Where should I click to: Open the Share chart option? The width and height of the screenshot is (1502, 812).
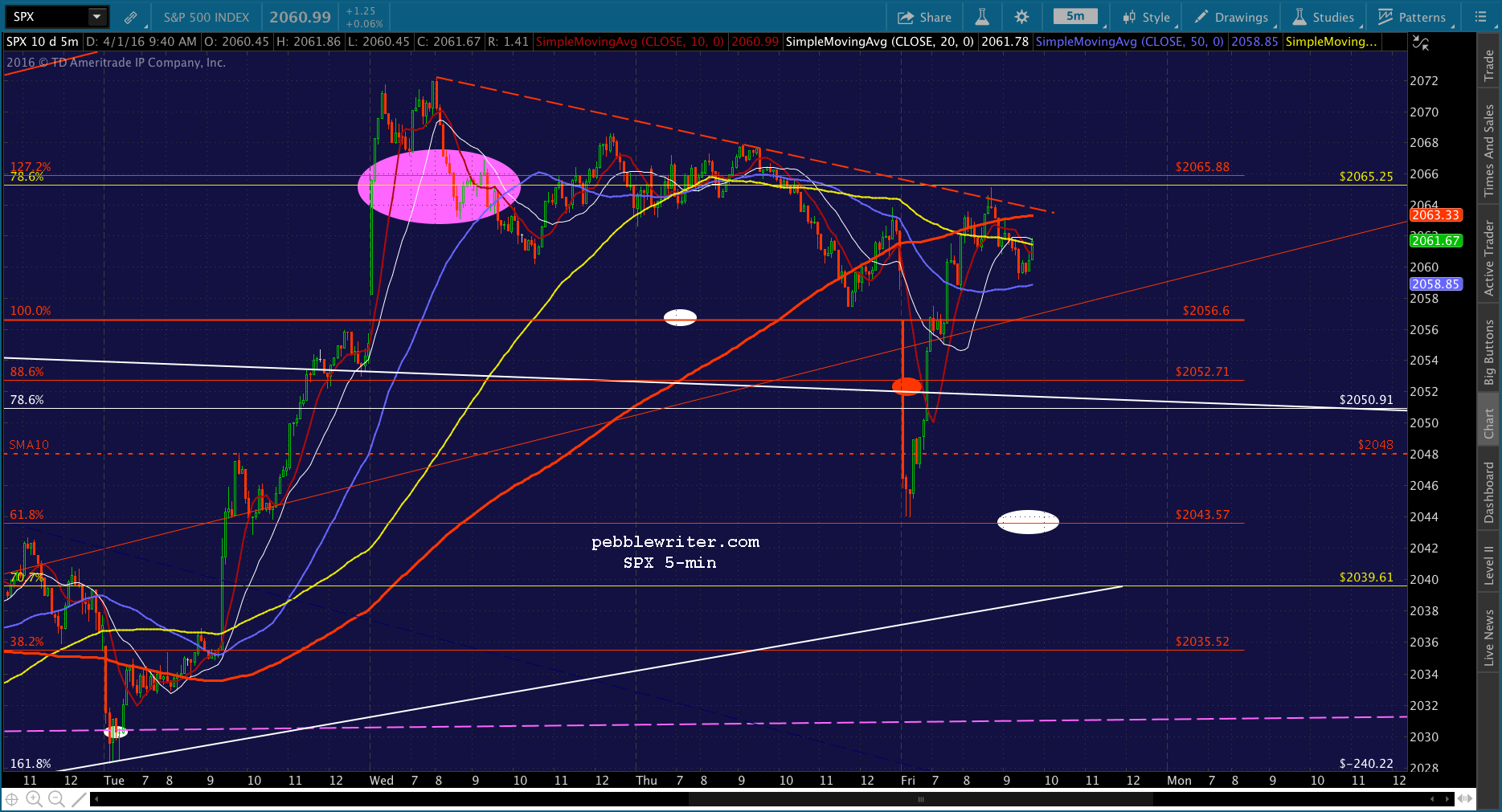click(924, 17)
